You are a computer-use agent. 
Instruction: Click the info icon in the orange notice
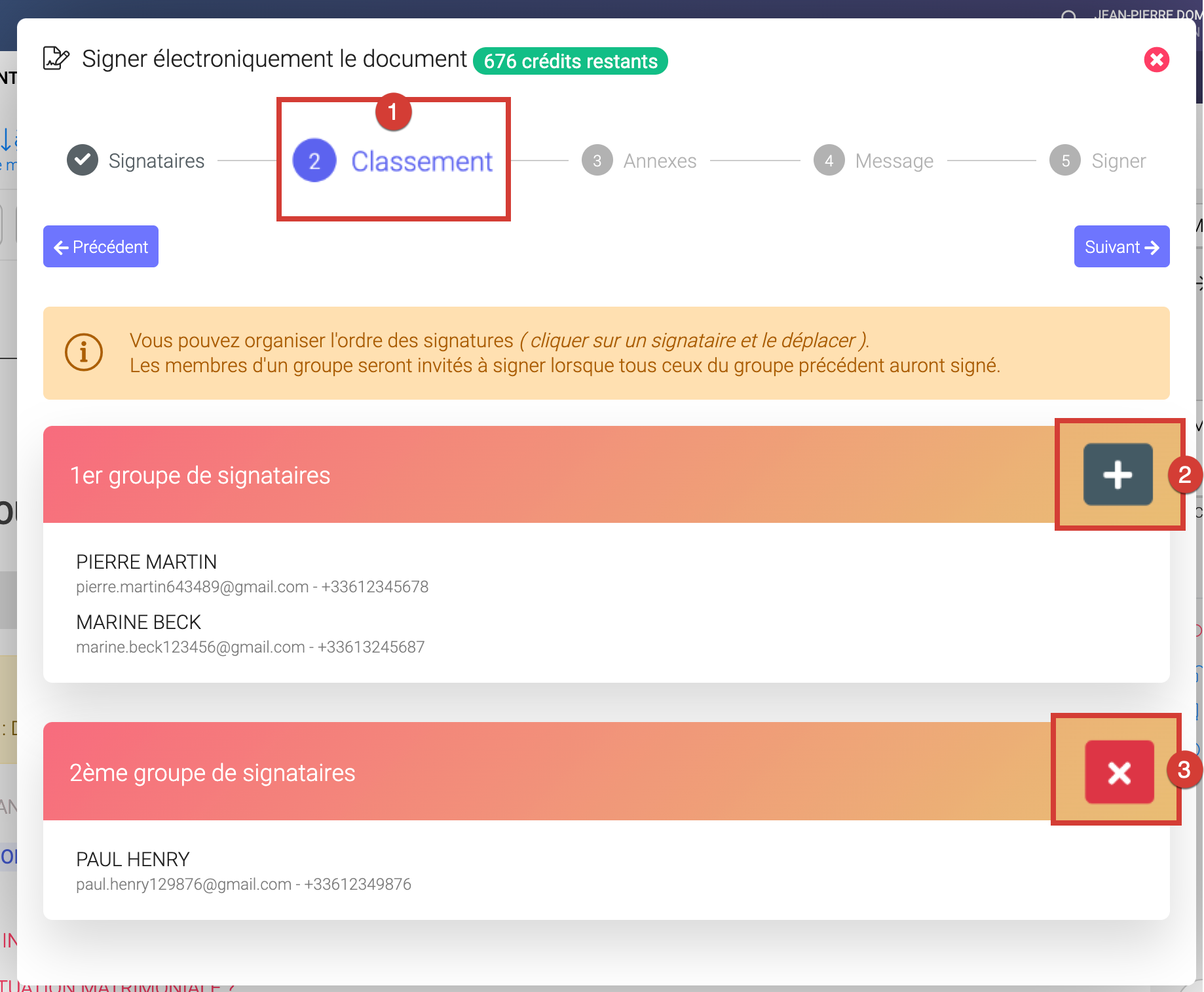point(84,353)
